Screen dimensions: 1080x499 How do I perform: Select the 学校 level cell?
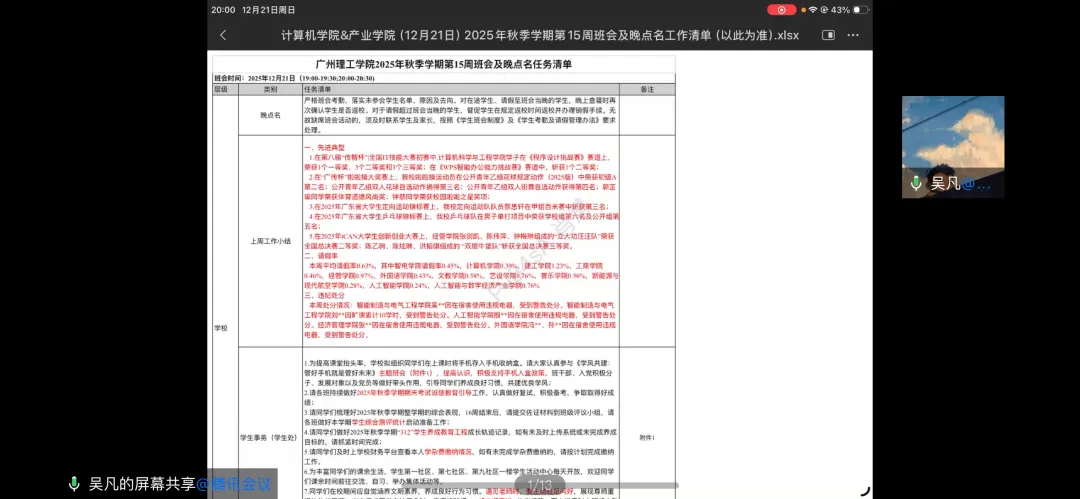[x=221, y=327]
